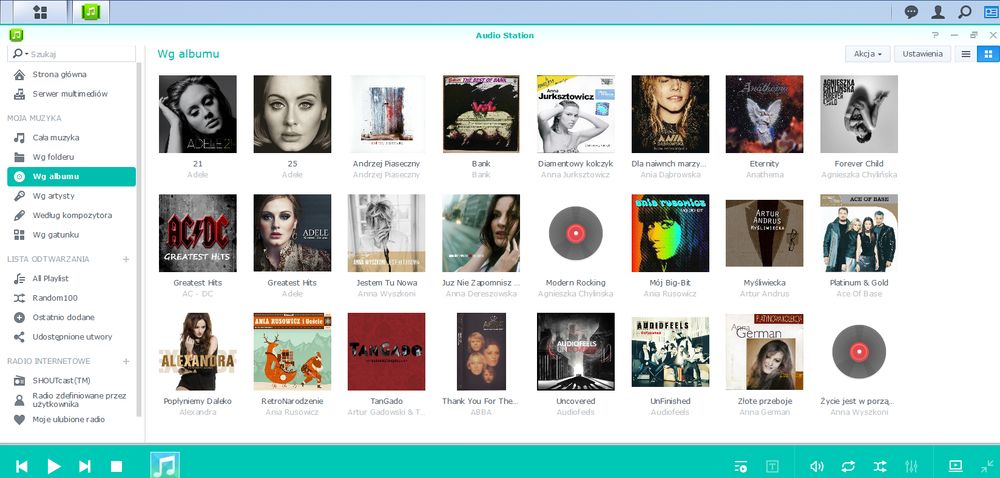Open AC/DC Greatest Hits album cover

pos(198,233)
